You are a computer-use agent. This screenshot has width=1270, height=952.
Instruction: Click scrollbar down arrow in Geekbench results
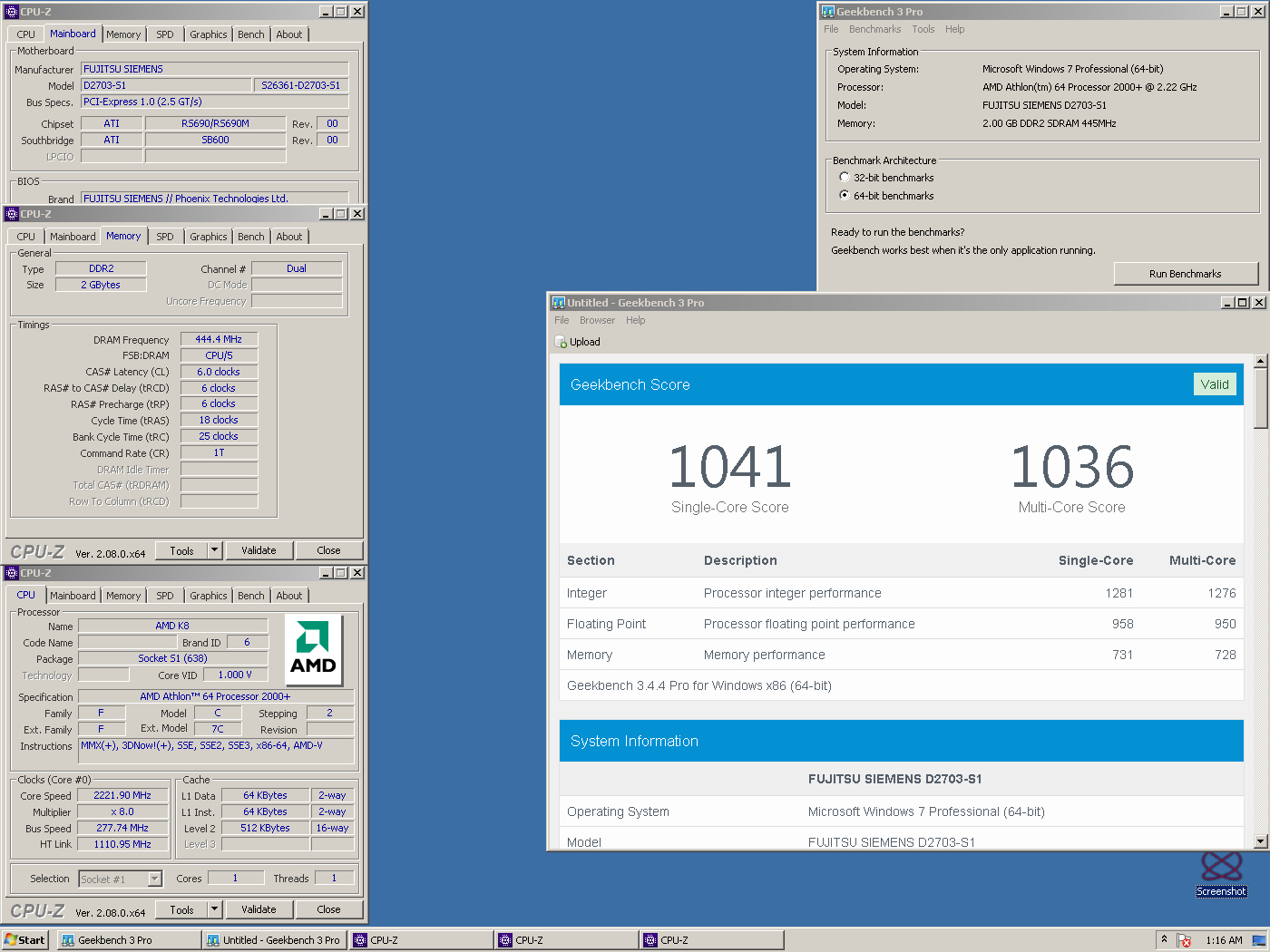(1260, 841)
